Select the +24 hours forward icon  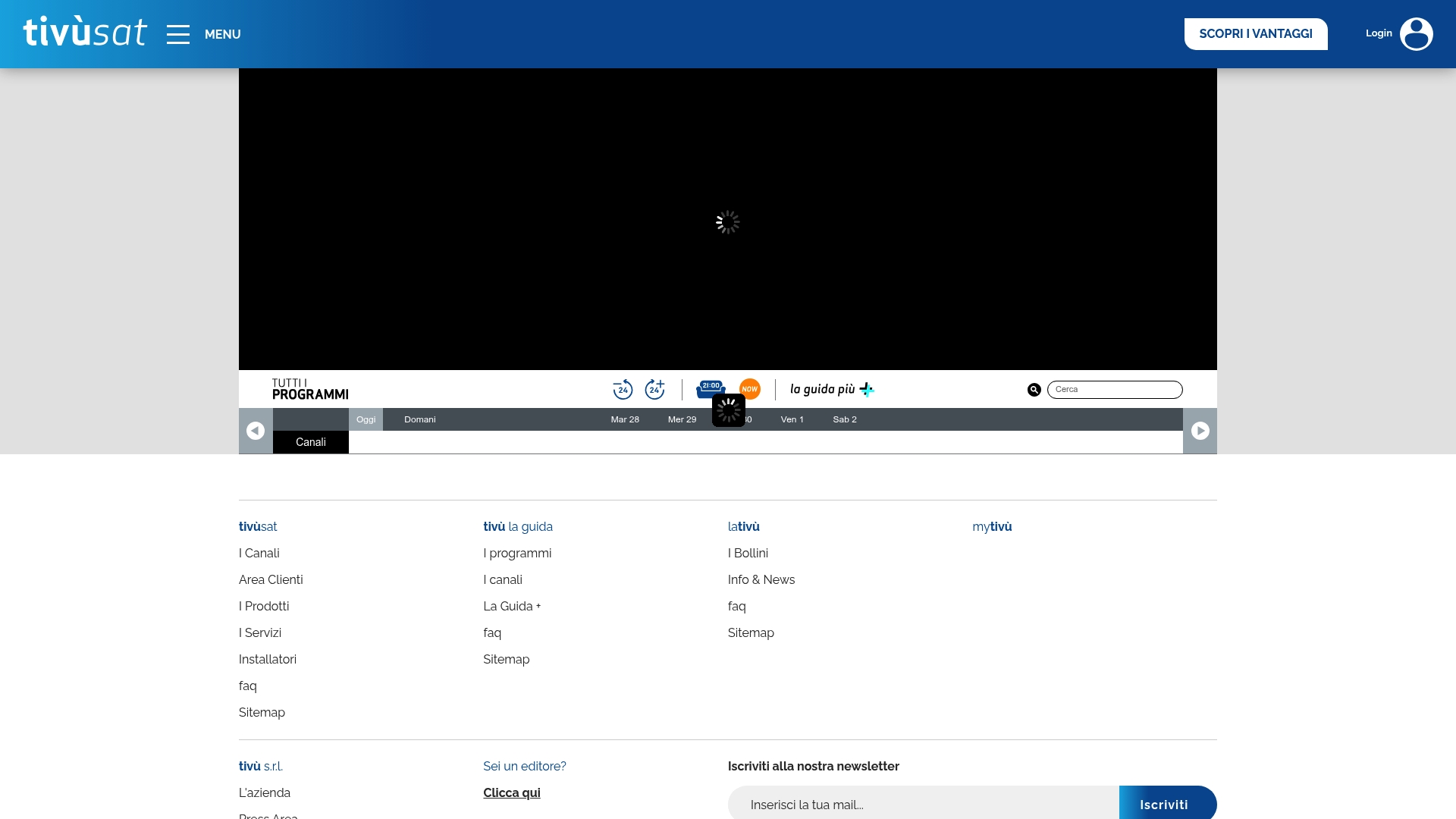[655, 389]
